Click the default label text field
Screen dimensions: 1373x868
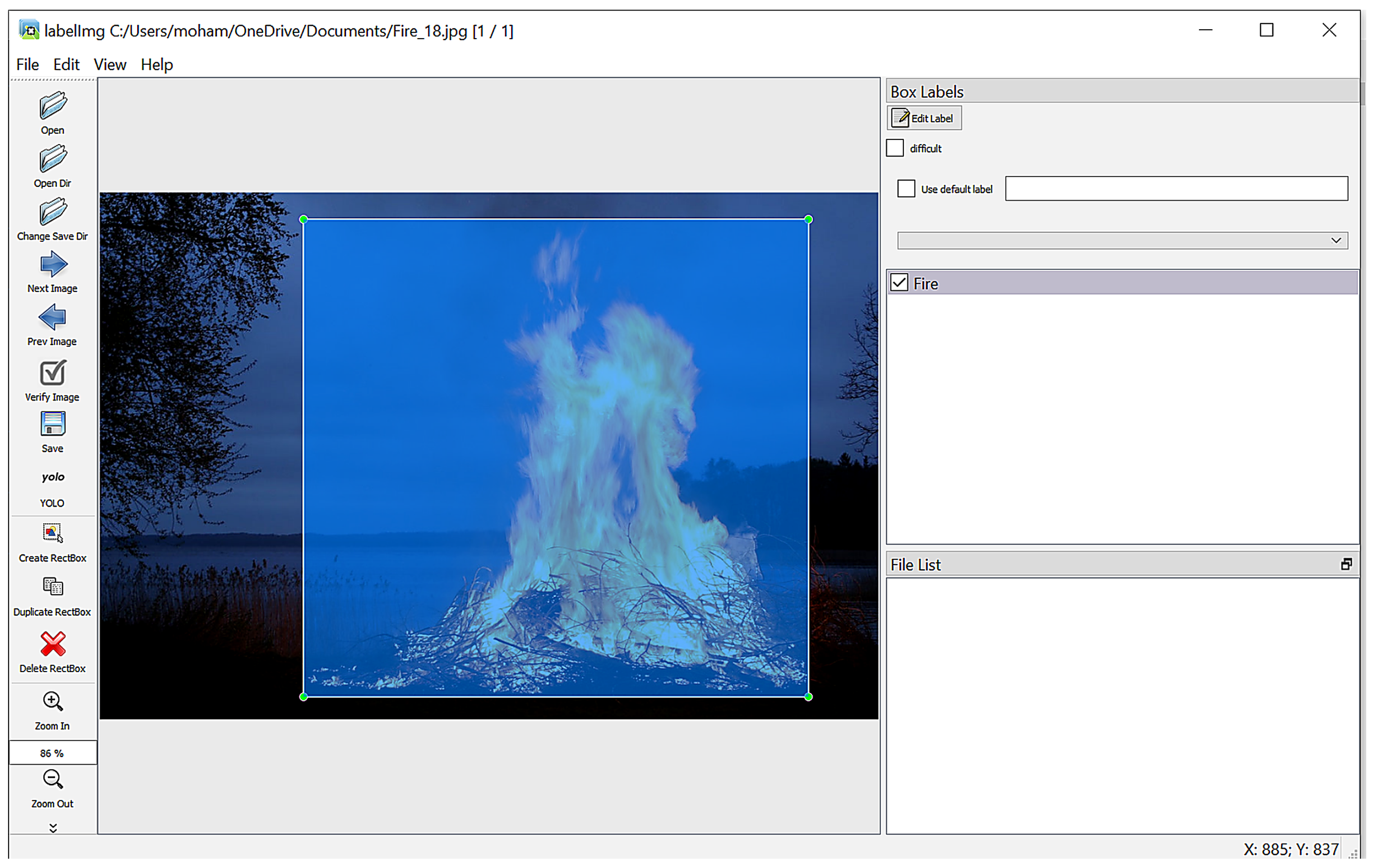click(x=1176, y=189)
